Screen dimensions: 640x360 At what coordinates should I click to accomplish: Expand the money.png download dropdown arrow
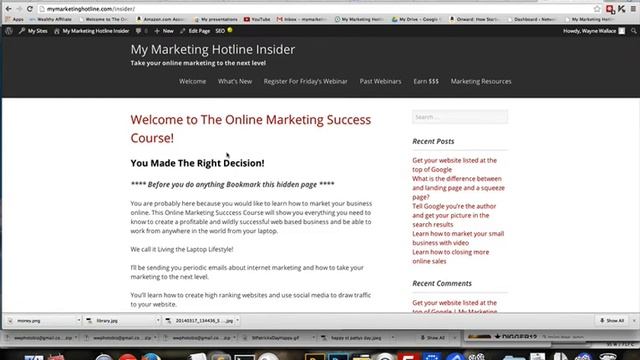78,321
